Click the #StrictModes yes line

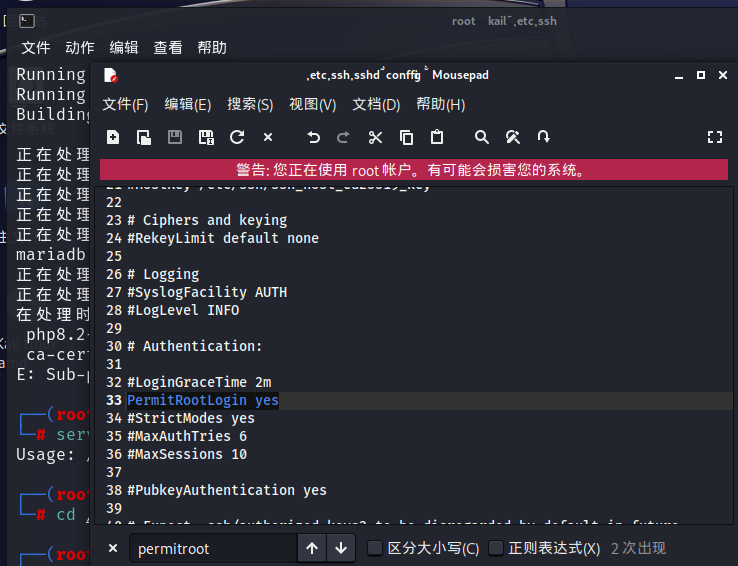point(191,418)
